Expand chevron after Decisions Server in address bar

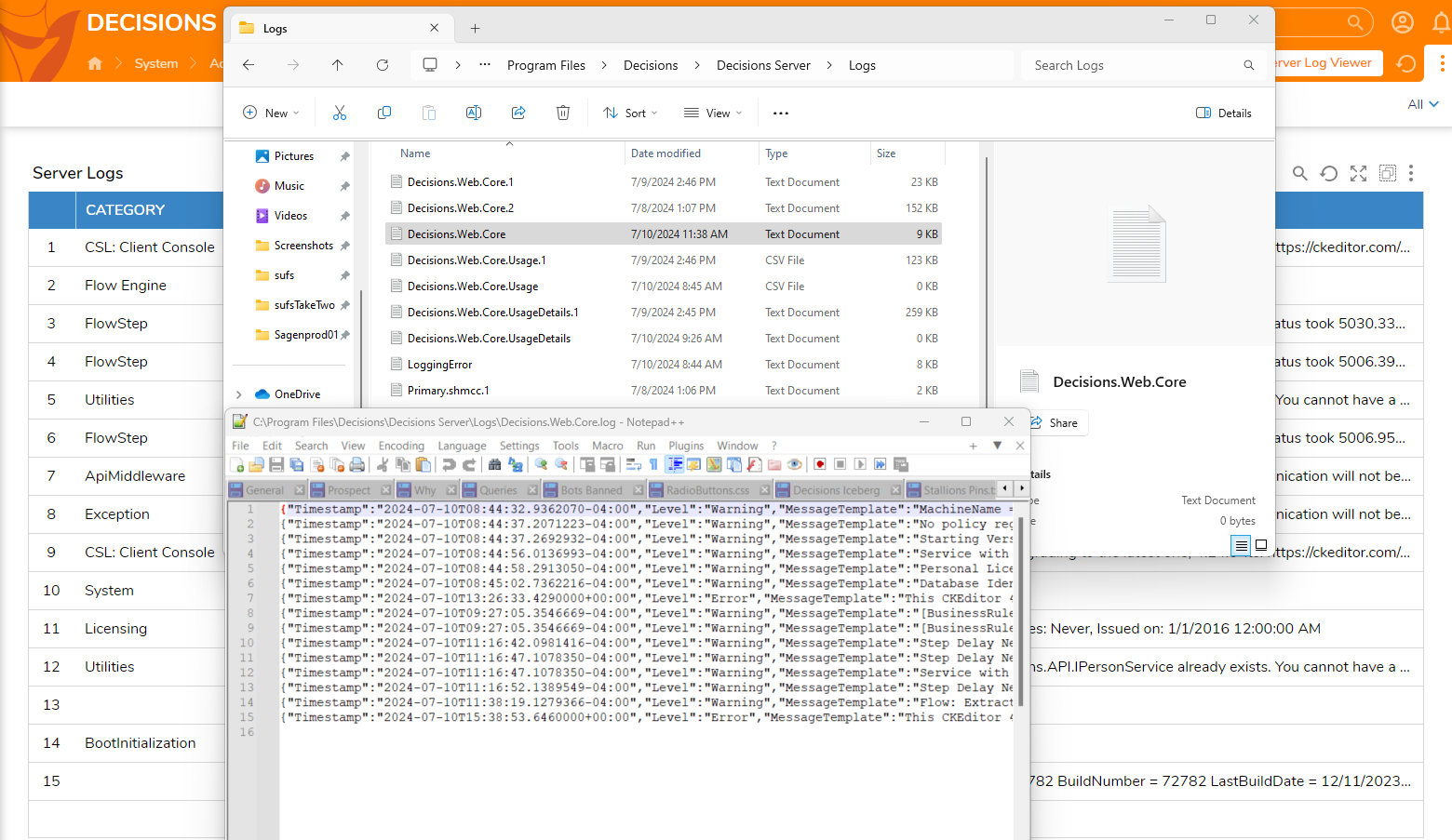[x=829, y=65]
